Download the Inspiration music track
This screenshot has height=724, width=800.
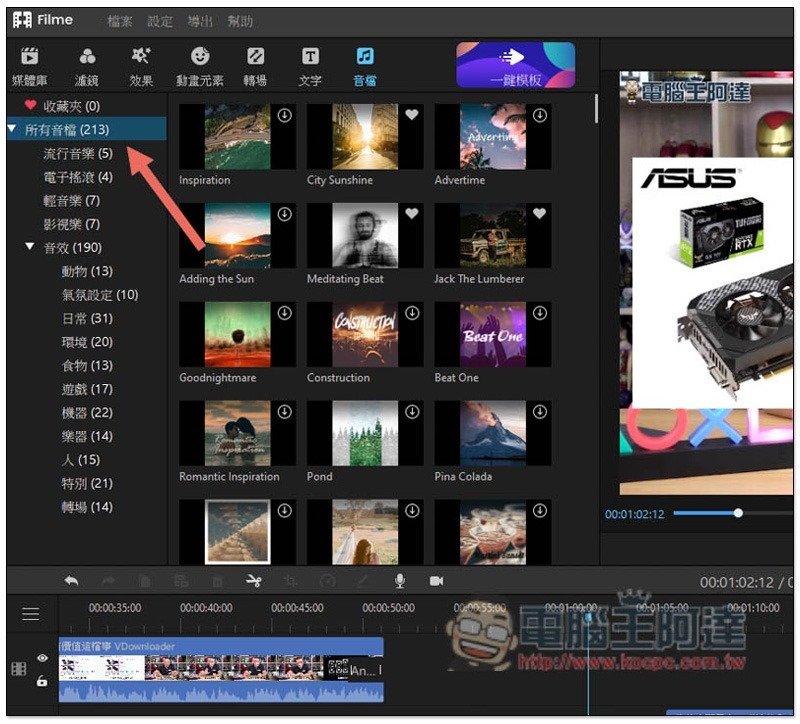(x=284, y=116)
